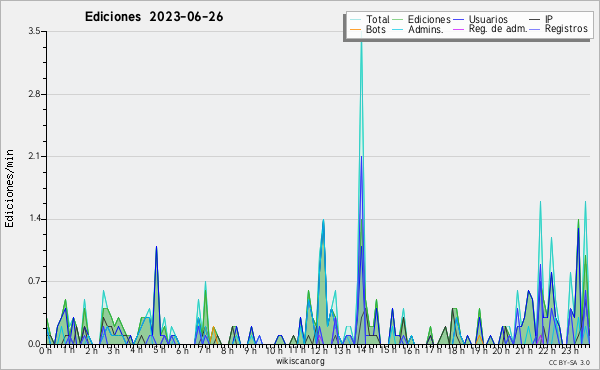
Task: Click the '5 h' x-axis label
Action: pos(159,350)
